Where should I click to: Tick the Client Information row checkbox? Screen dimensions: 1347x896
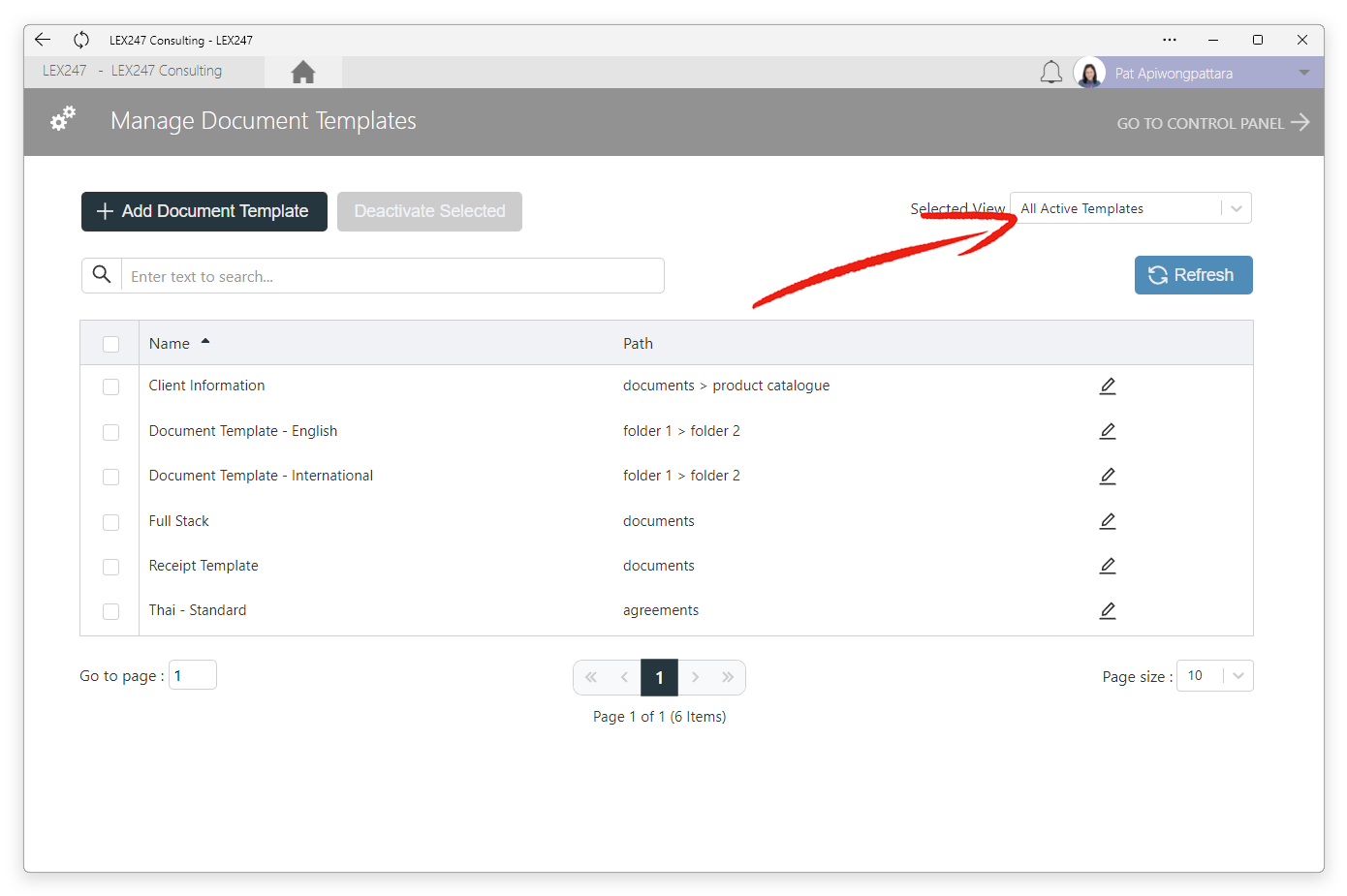tap(111, 386)
